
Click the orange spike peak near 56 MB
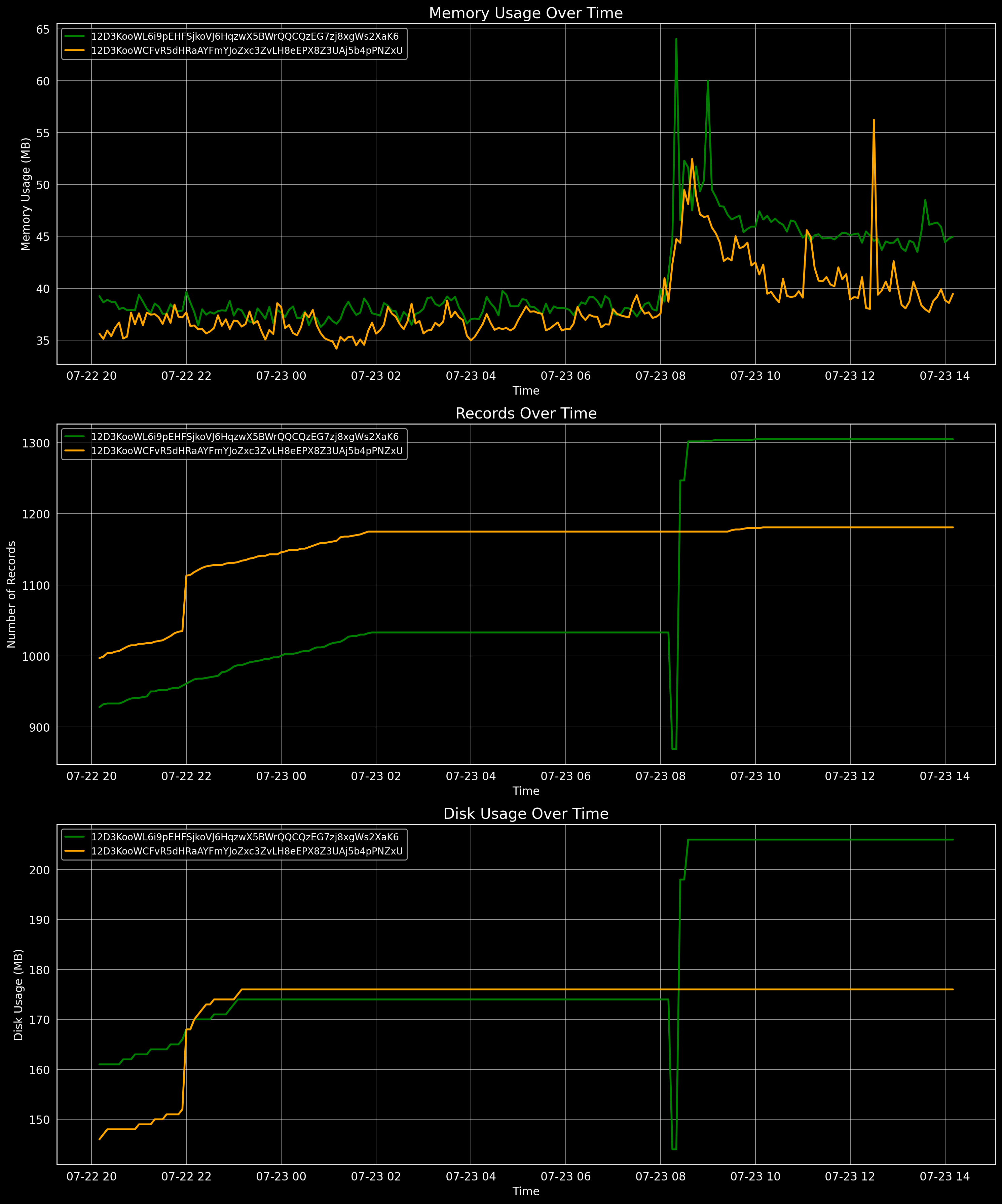coord(874,120)
